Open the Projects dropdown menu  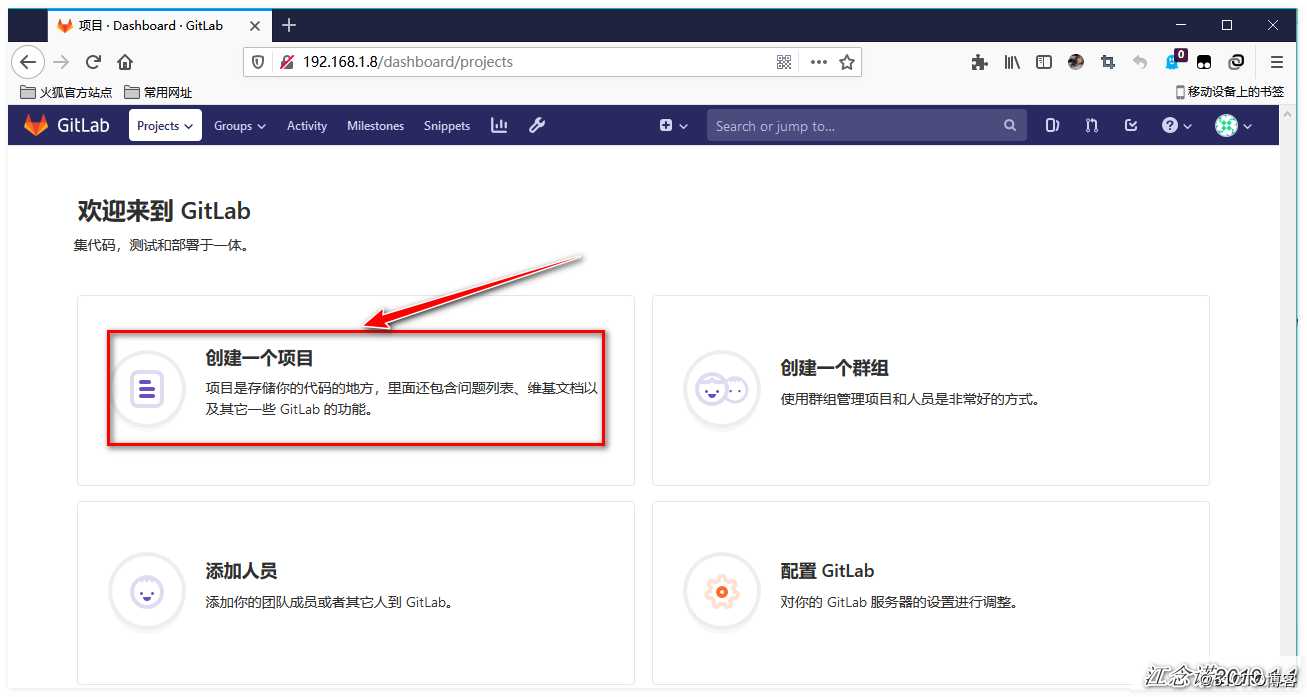pos(165,126)
